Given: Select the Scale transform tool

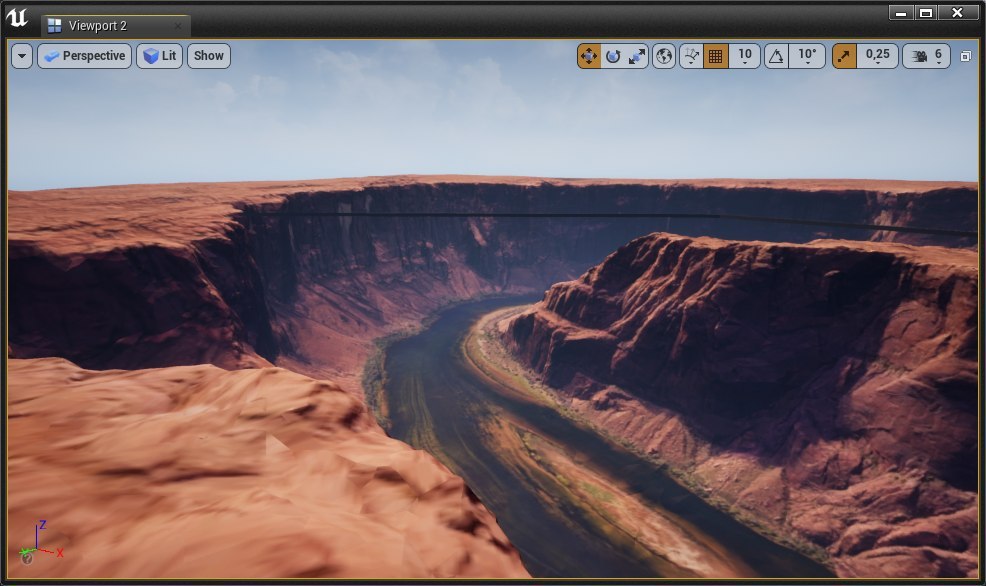Looking at the screenshot, I should (x=636, y=56).
